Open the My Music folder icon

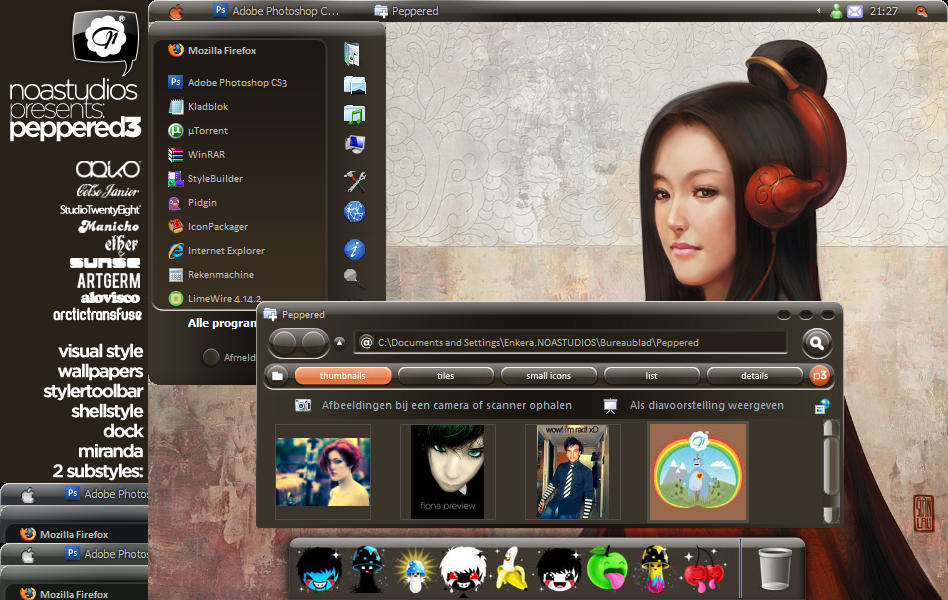[x=354, y=114]
